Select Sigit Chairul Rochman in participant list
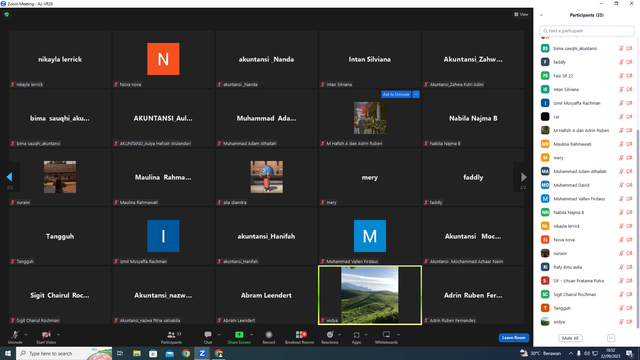The height and width of the screenshot is (360, 640). click(586, 294)
